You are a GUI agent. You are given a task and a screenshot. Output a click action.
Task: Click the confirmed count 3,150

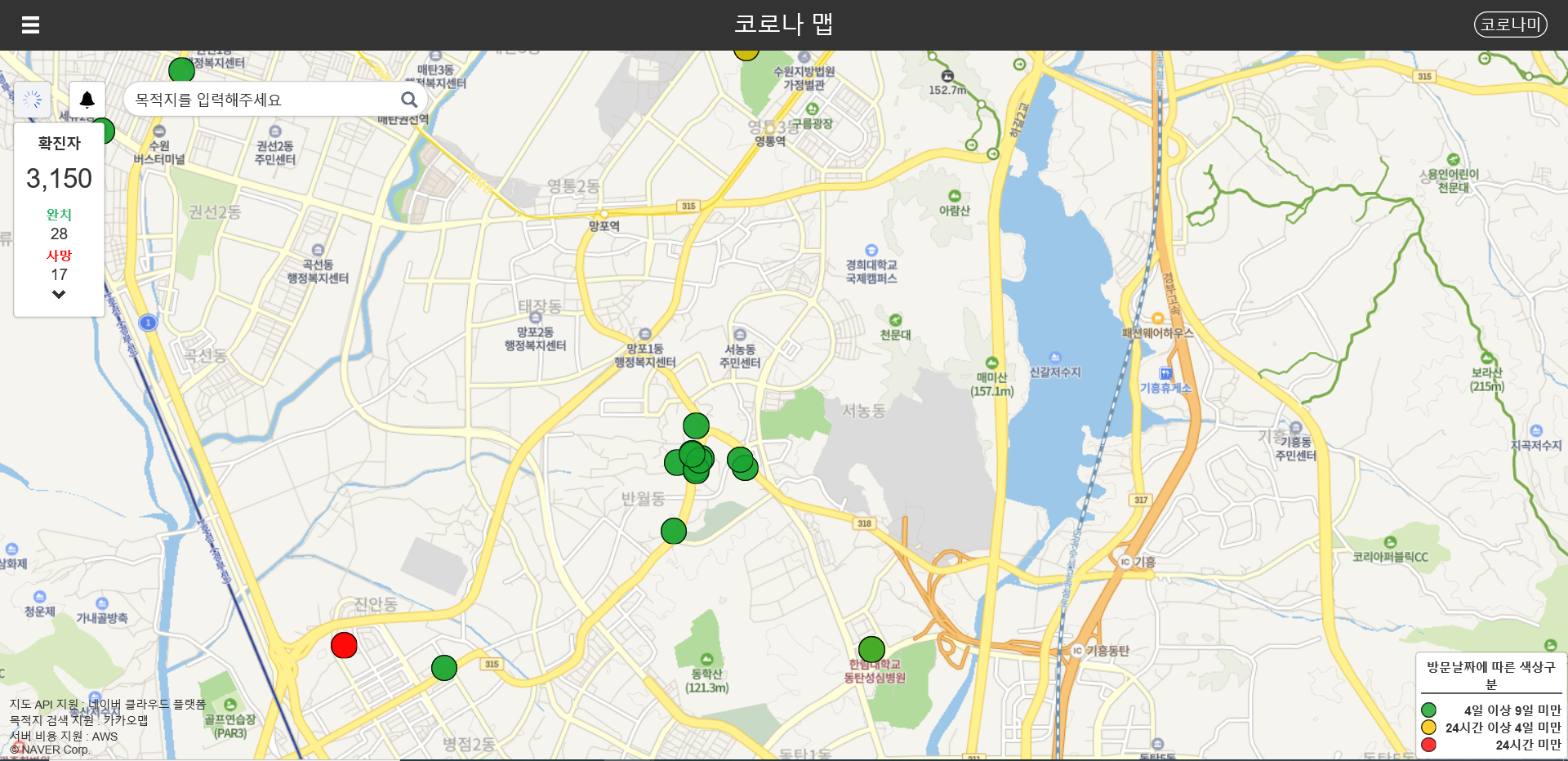(x=59, y=178)
